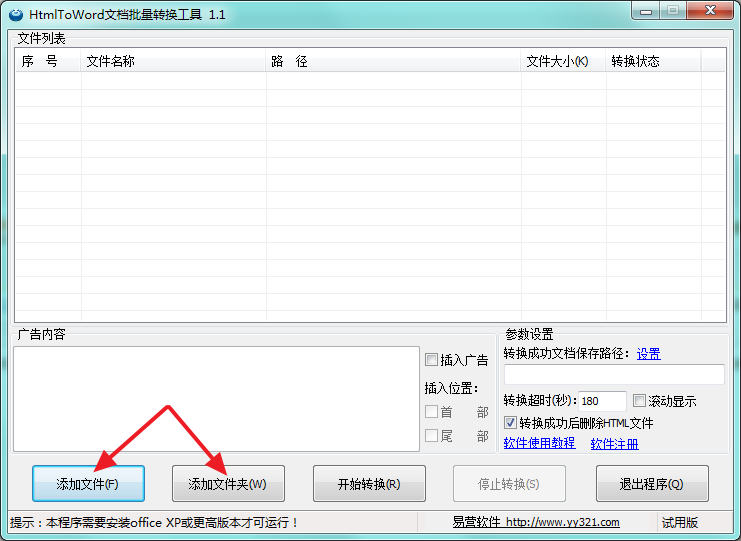Viewport: 741px width, 541px height.
Task: Click the 序号 column header
Action: [48, 61]
